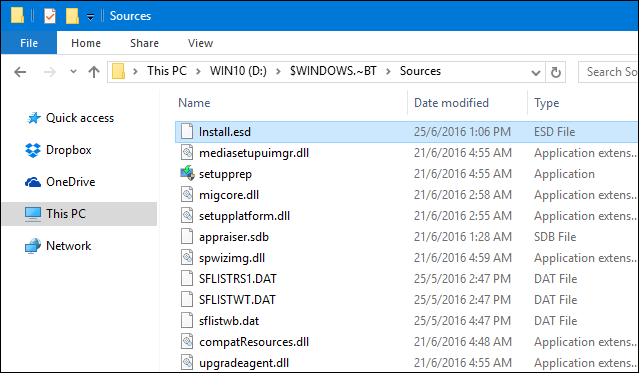The image size is (639, 373).
Task: Select Quick access in the navigation pane
Action: tap(79, 118)
